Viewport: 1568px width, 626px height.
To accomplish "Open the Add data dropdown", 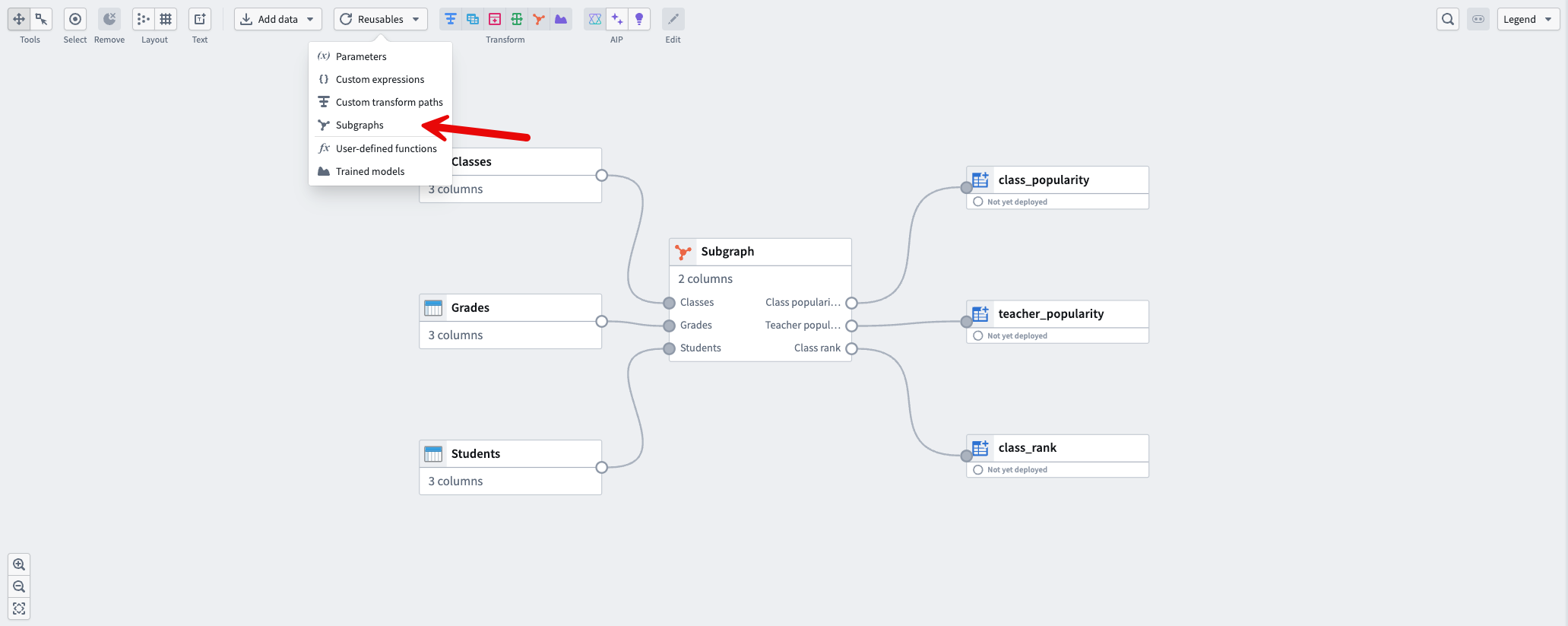I will (277, 19).
